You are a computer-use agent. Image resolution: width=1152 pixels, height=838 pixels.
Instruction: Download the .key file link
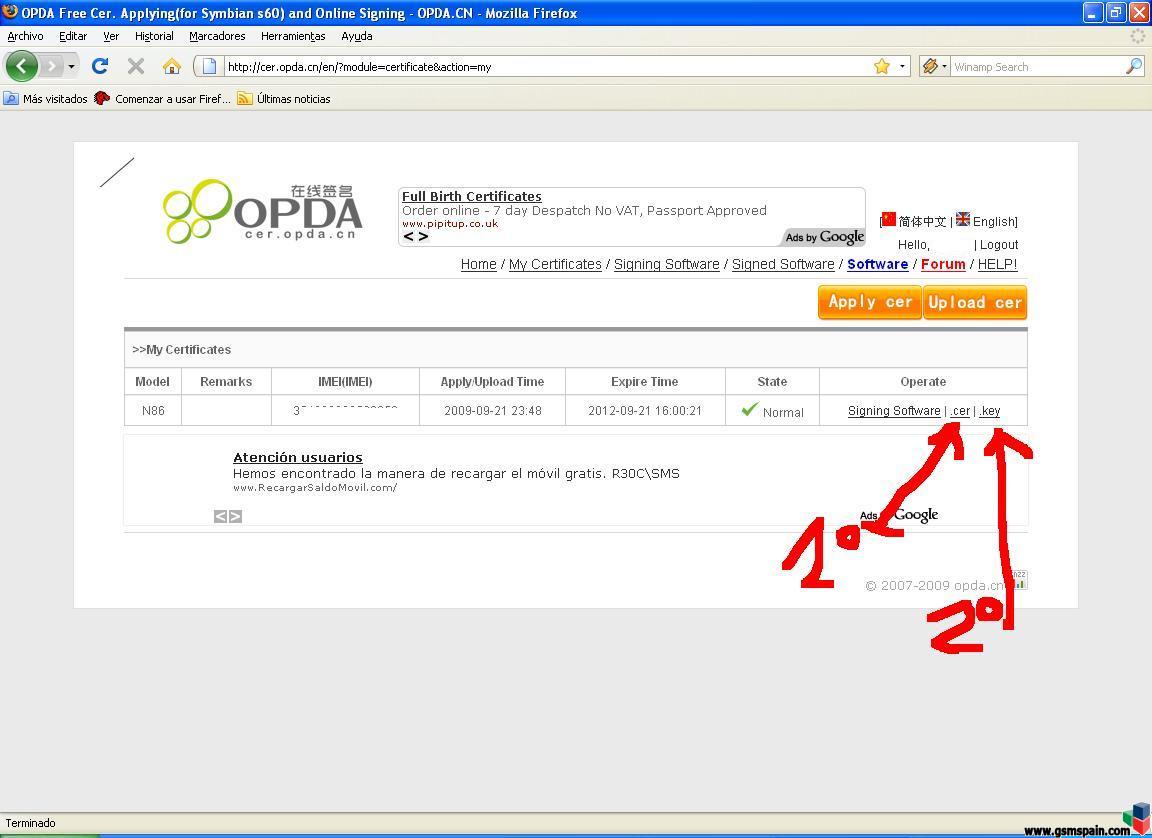[x=990, y=411]
